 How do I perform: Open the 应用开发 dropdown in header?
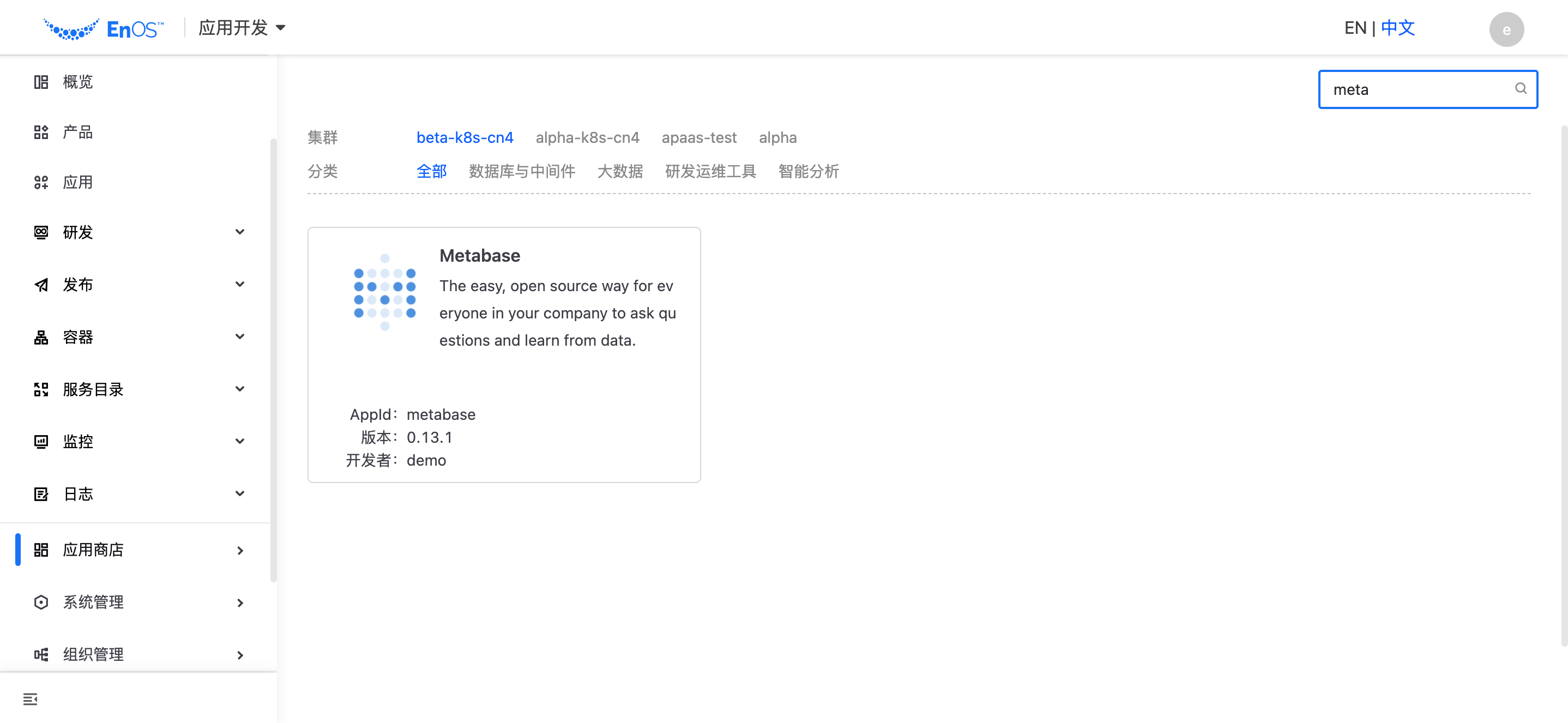[242, 28]
